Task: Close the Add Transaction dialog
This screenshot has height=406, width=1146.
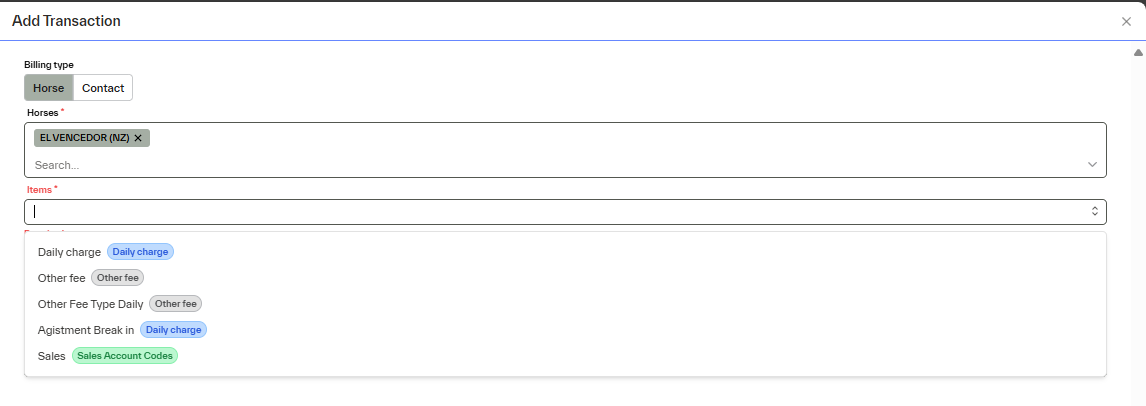Action: 1126,21
